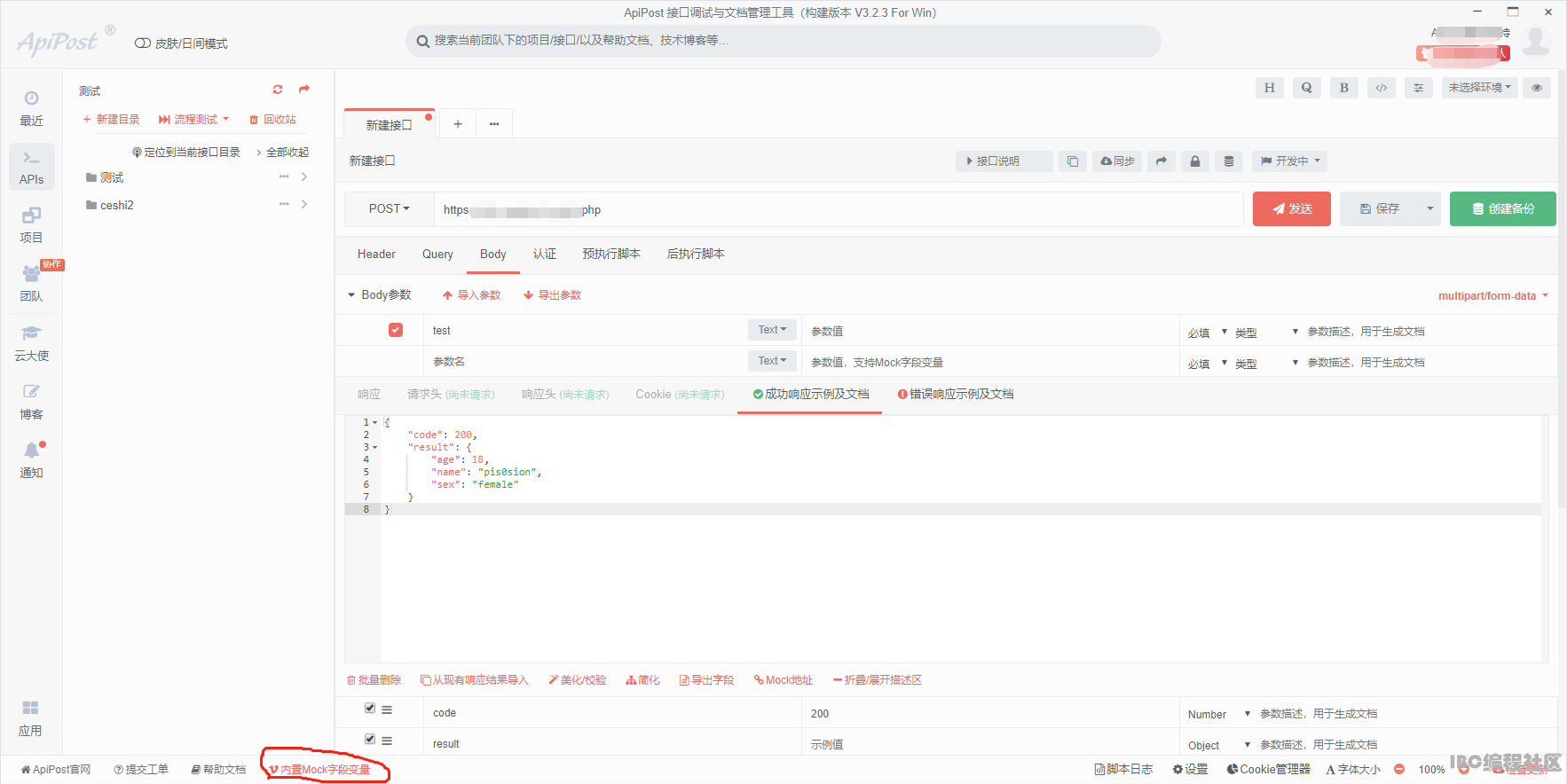Open the 应用 (Apps) sidebar section
This screenshot has height=784, width=1567.
31,718
